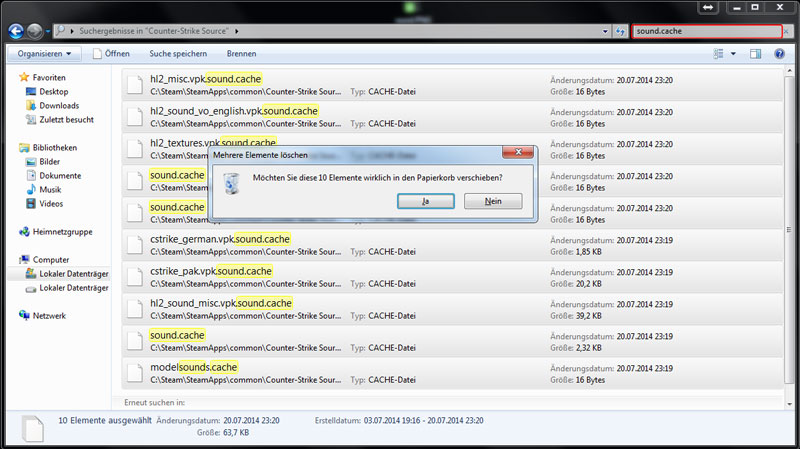Viewport: 800px width, 449px height.
Task: Select file hl2_misc.vpk.sound.cache
Action: (452, 85)
